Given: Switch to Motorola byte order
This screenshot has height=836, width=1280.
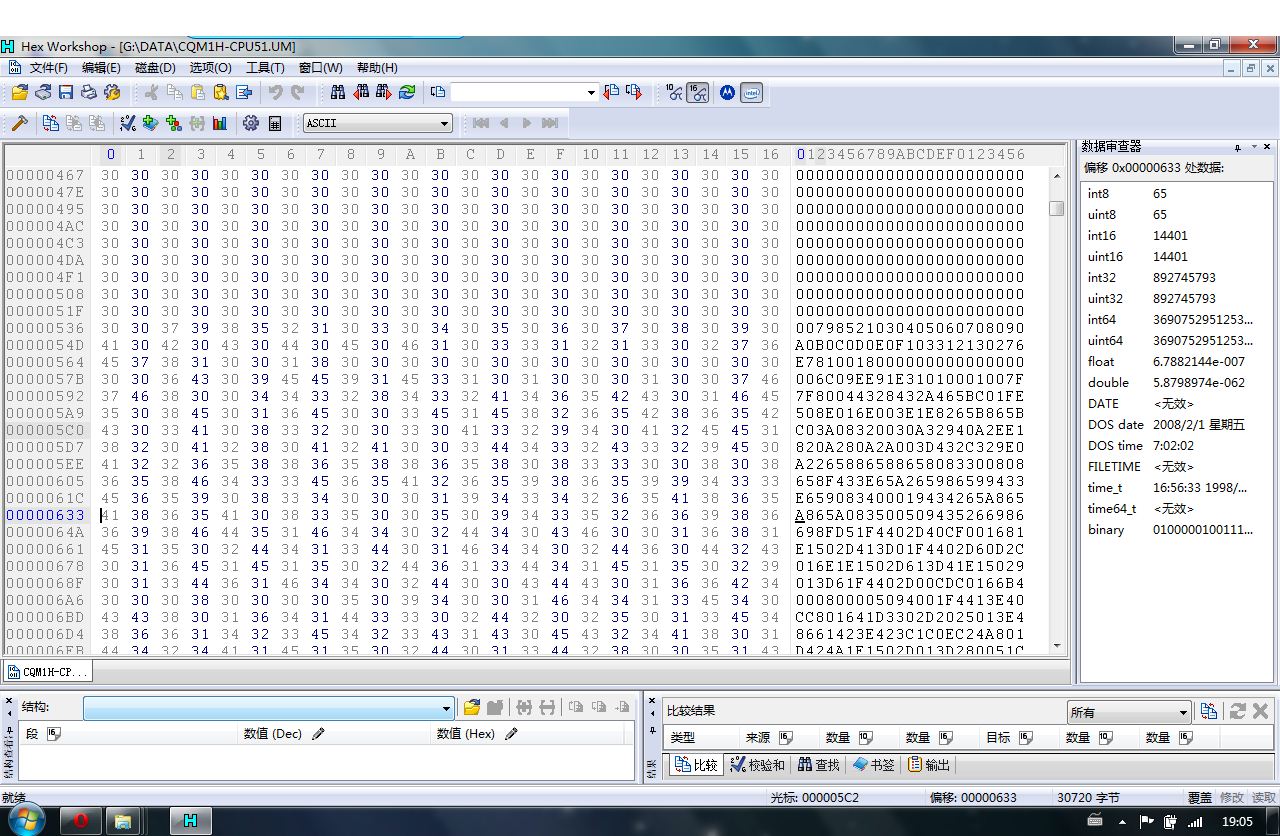Looking at the screenshot, I should 727,92.
